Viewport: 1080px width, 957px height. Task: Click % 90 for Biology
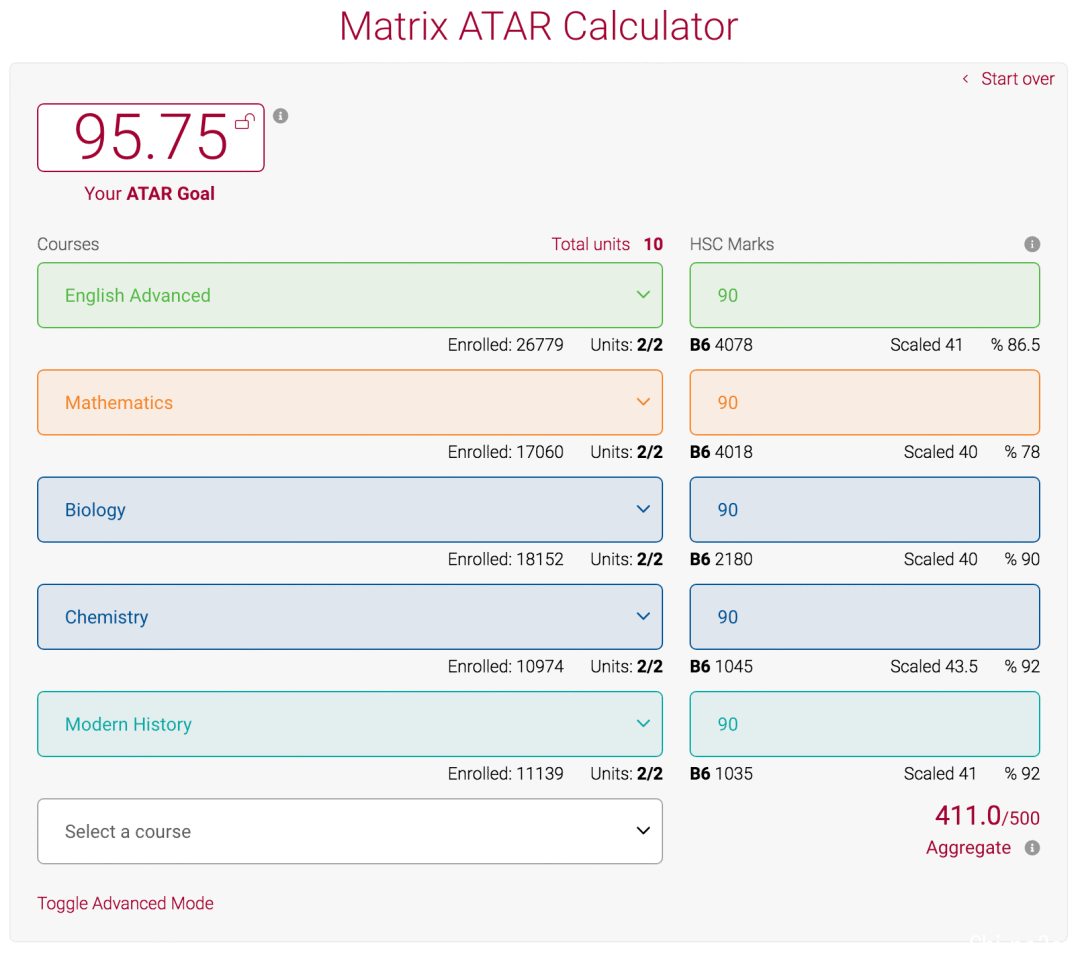click(x=1022, y=559)
